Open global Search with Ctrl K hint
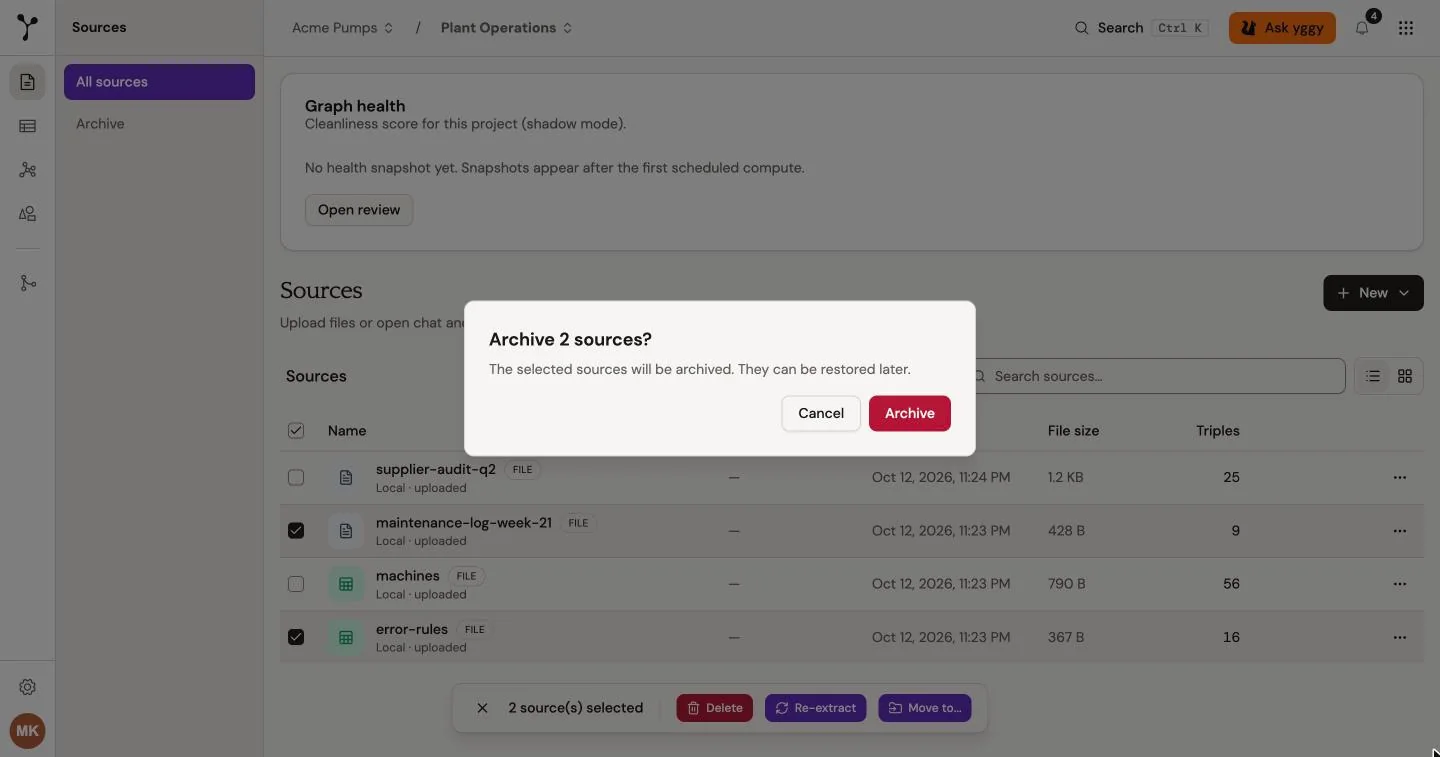The width and height of the screenshot is (1440, 757). (1141, 28)
